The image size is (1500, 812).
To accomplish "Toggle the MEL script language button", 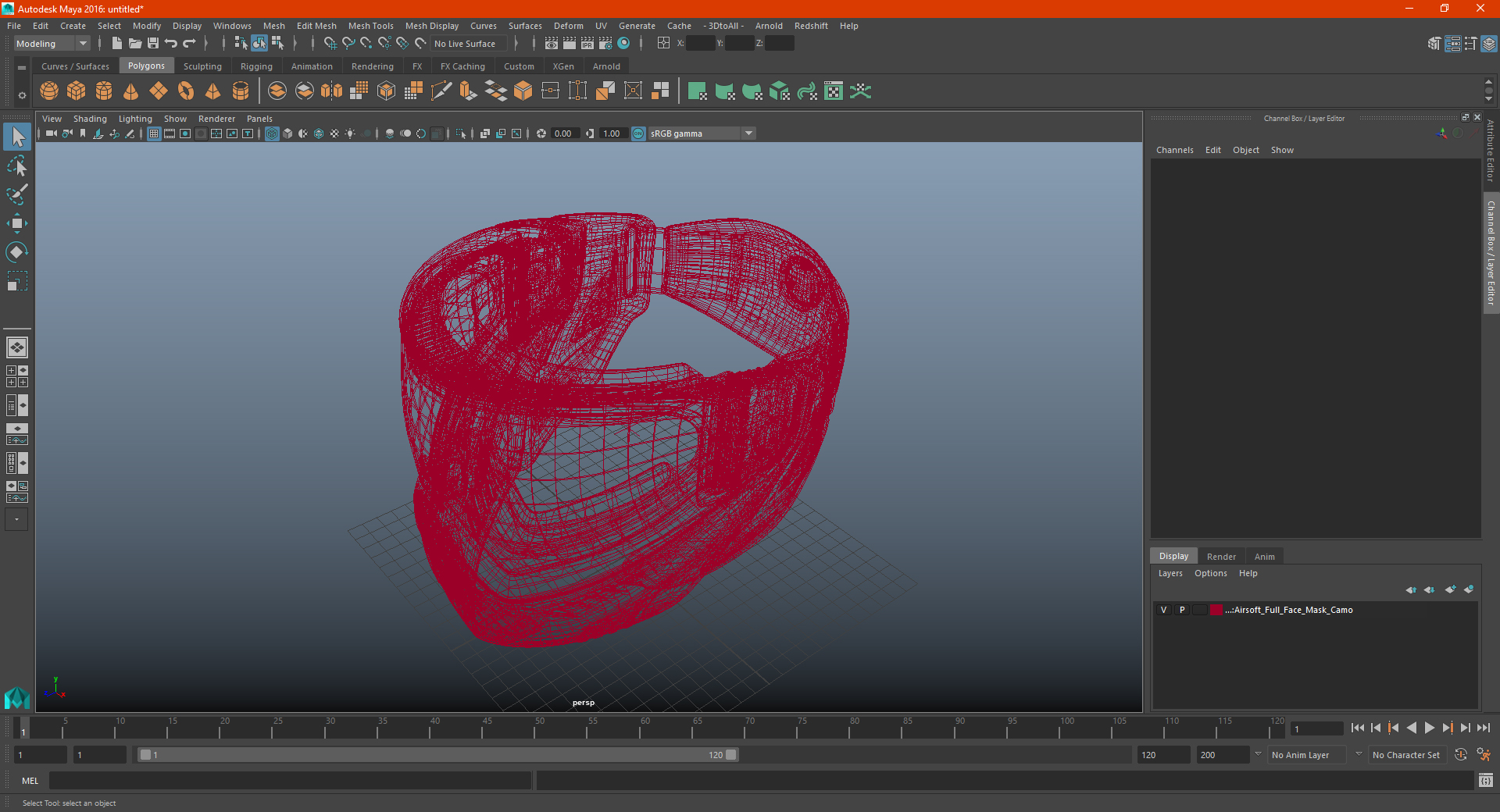I will pos(30,781).
